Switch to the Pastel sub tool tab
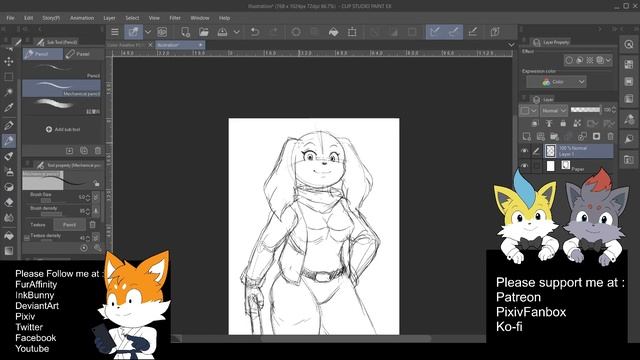Image resolution: width=640 pixels, height=360 pixels. coord(83,54)
